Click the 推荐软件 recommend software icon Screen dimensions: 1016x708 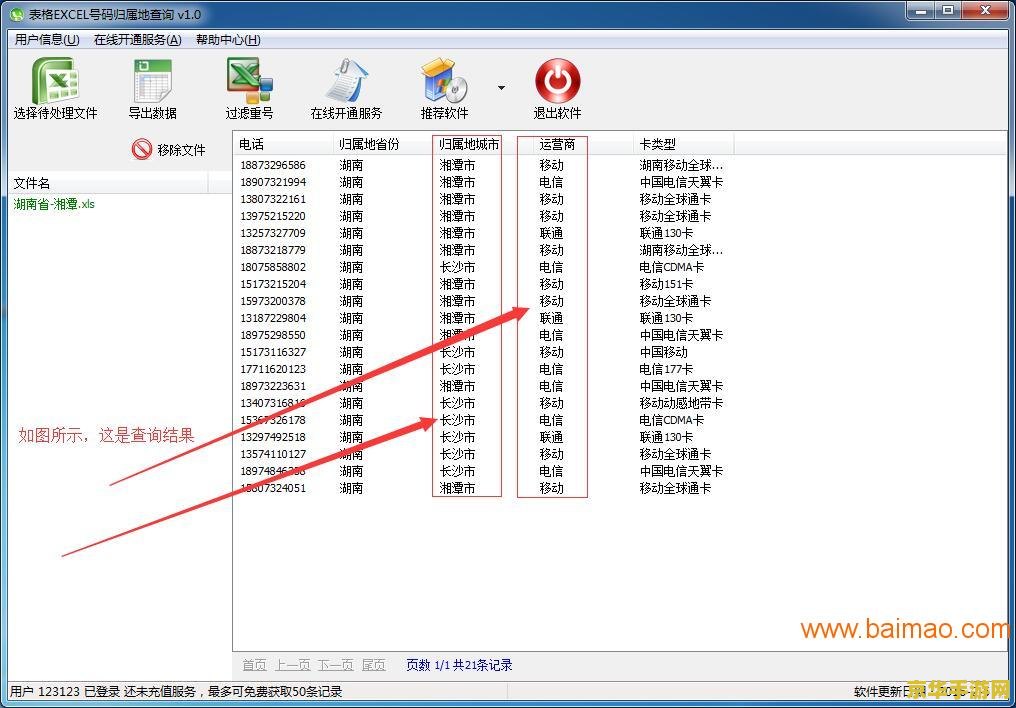coord(443,85)
